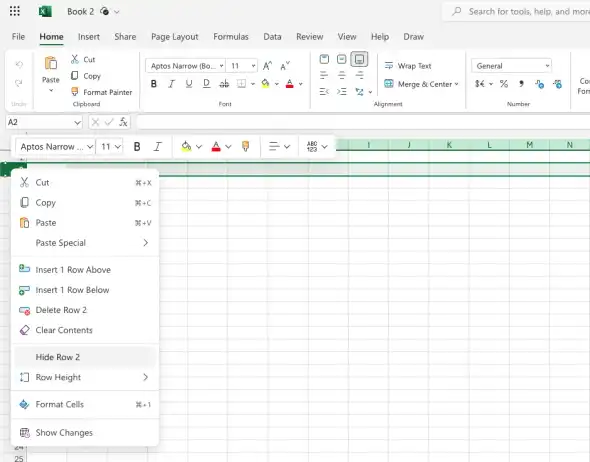Switch to the Formulas ribbon tab
Screen dimensions: 590x462
click(231, 36)
